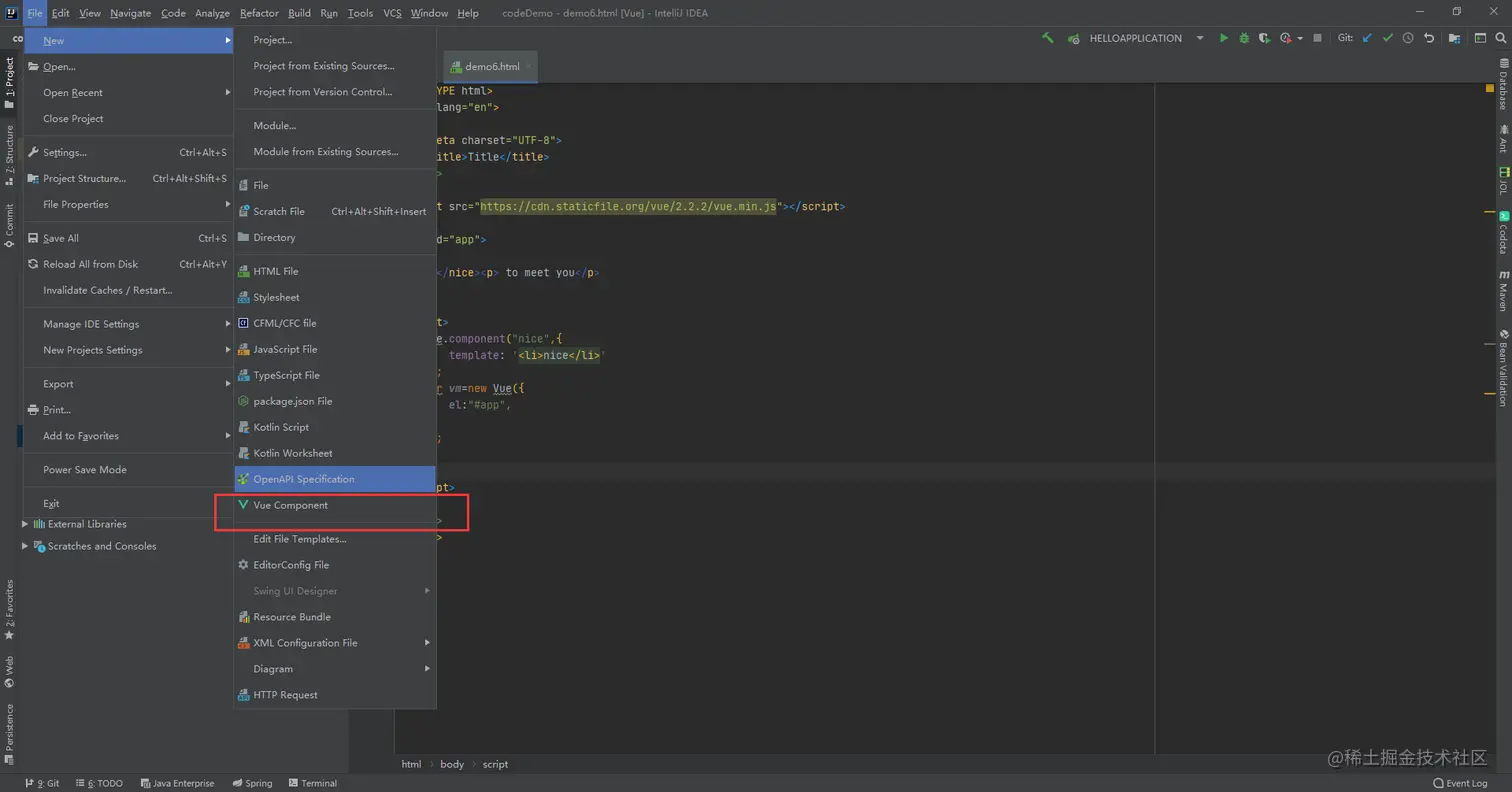Choose HTTP Request in New submenu
This screenshot has height=792, width=1512.
(335, 695)
